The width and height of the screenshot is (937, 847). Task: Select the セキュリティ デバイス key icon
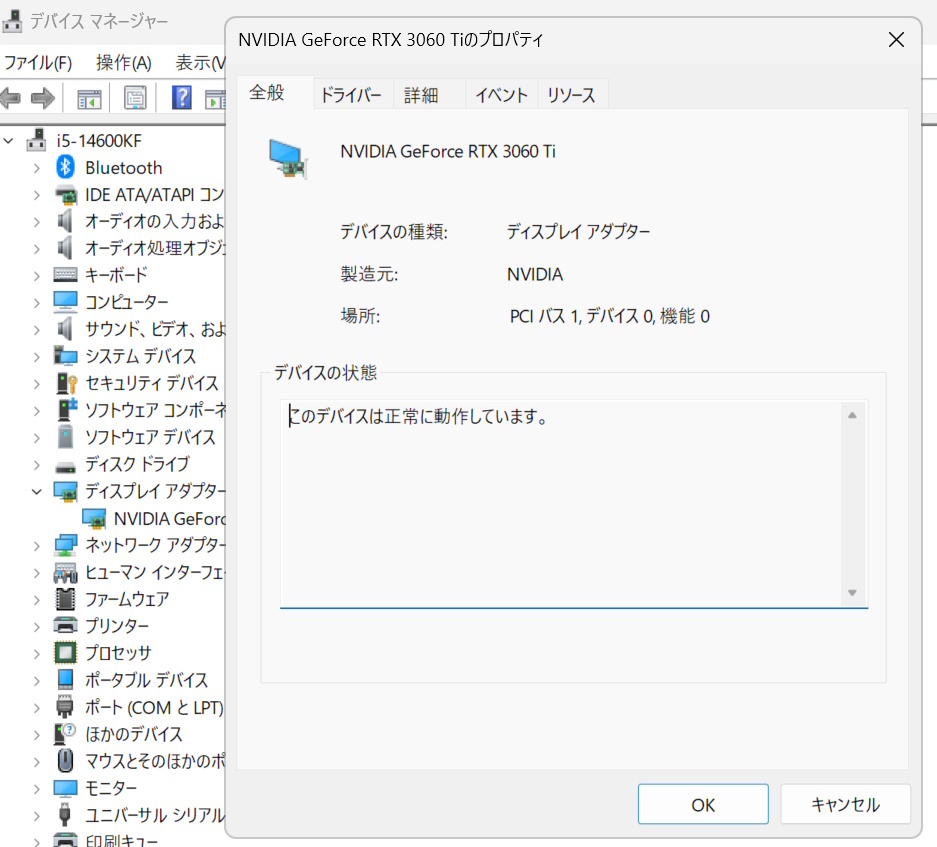click(66, 383)
